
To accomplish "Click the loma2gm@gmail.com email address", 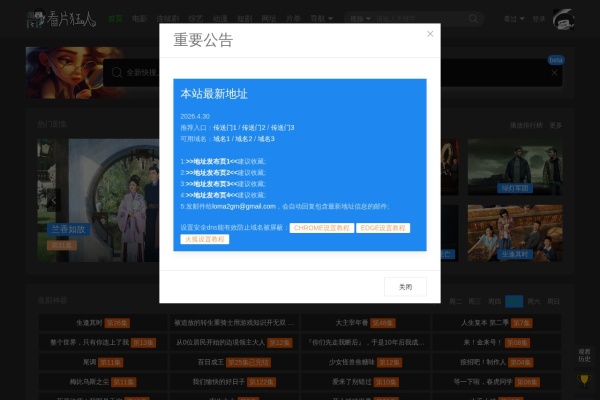I will 244,206.
